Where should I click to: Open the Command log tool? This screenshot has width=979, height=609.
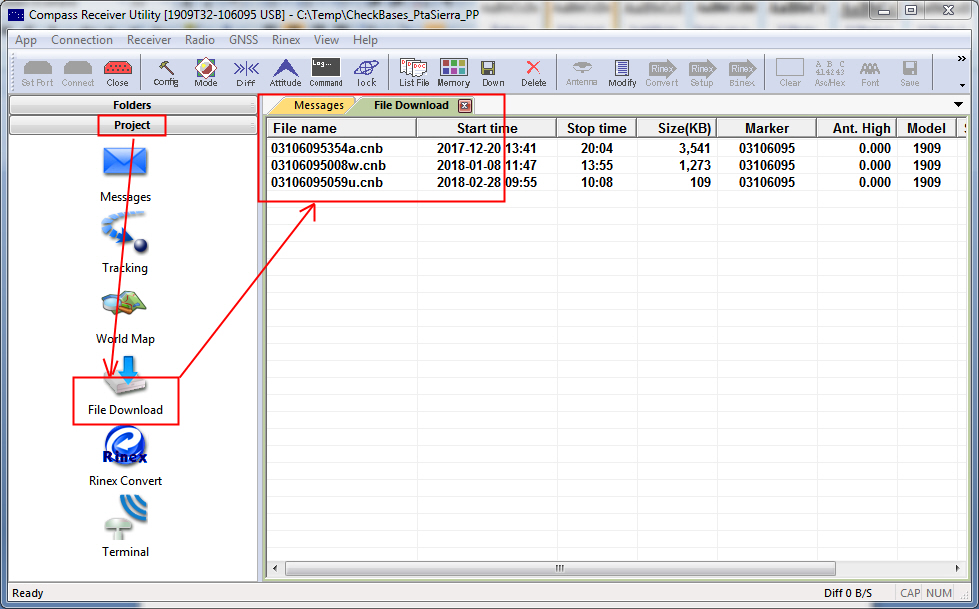tap(326, 73)
